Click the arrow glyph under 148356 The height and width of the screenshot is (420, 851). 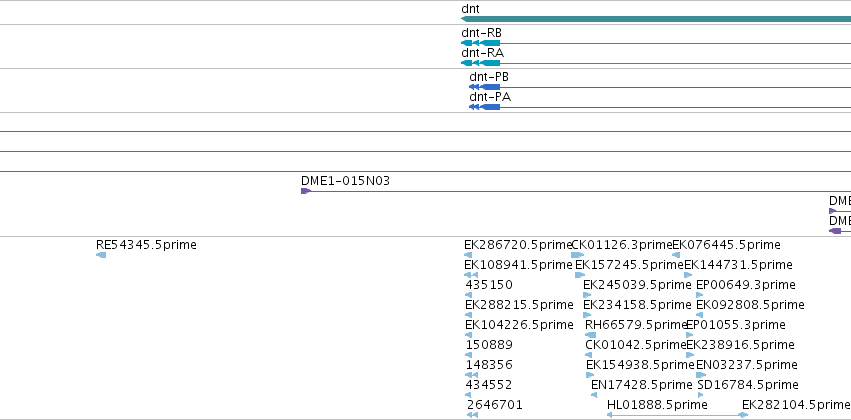pyautogui.click(x=472, y=375)
